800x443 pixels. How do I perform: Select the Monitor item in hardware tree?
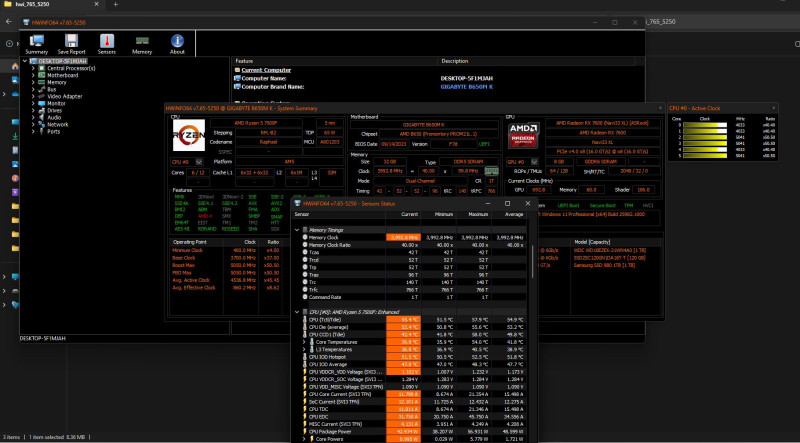pyautogui.click(x=57, y=103)
